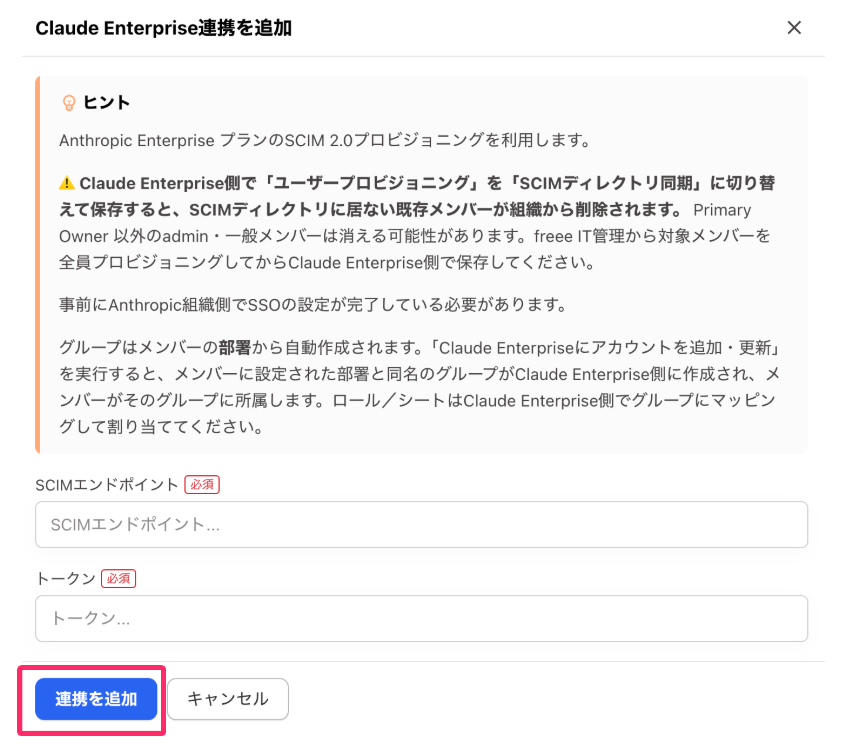Image resolution: width=844 pixels, height=754 pixels.
Task: Click the bold word 部署 in the hint
Action: pos(235,348)
